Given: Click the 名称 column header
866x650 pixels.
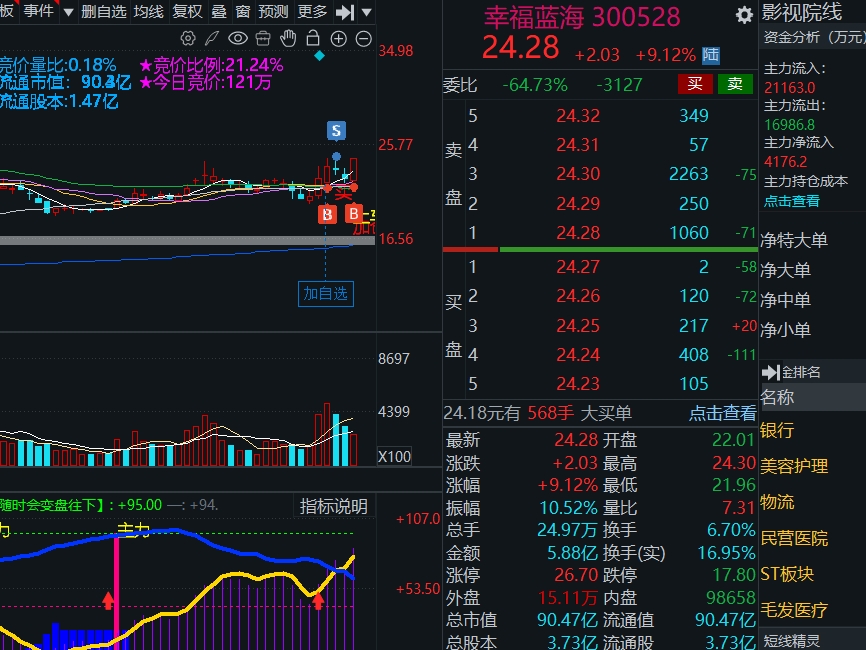Looking at the screenshot, I should 777,397.
